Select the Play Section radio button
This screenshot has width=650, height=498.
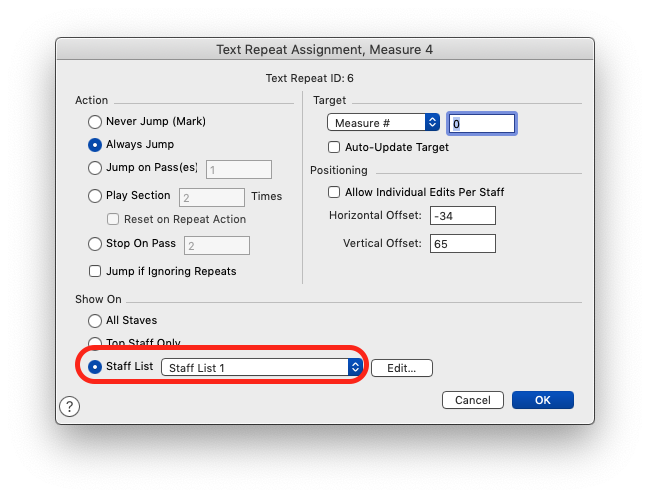pos(96,196)
